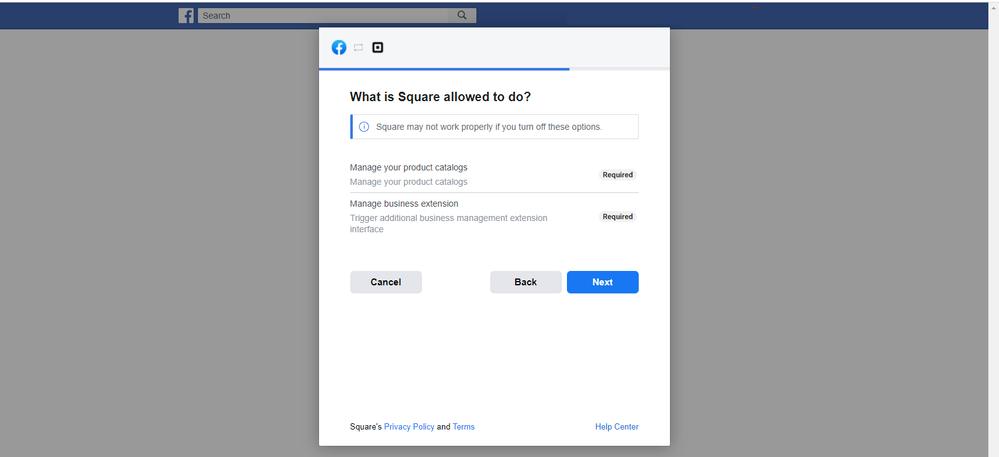Click Required badge for product catalogs

(x=617, y=175)
